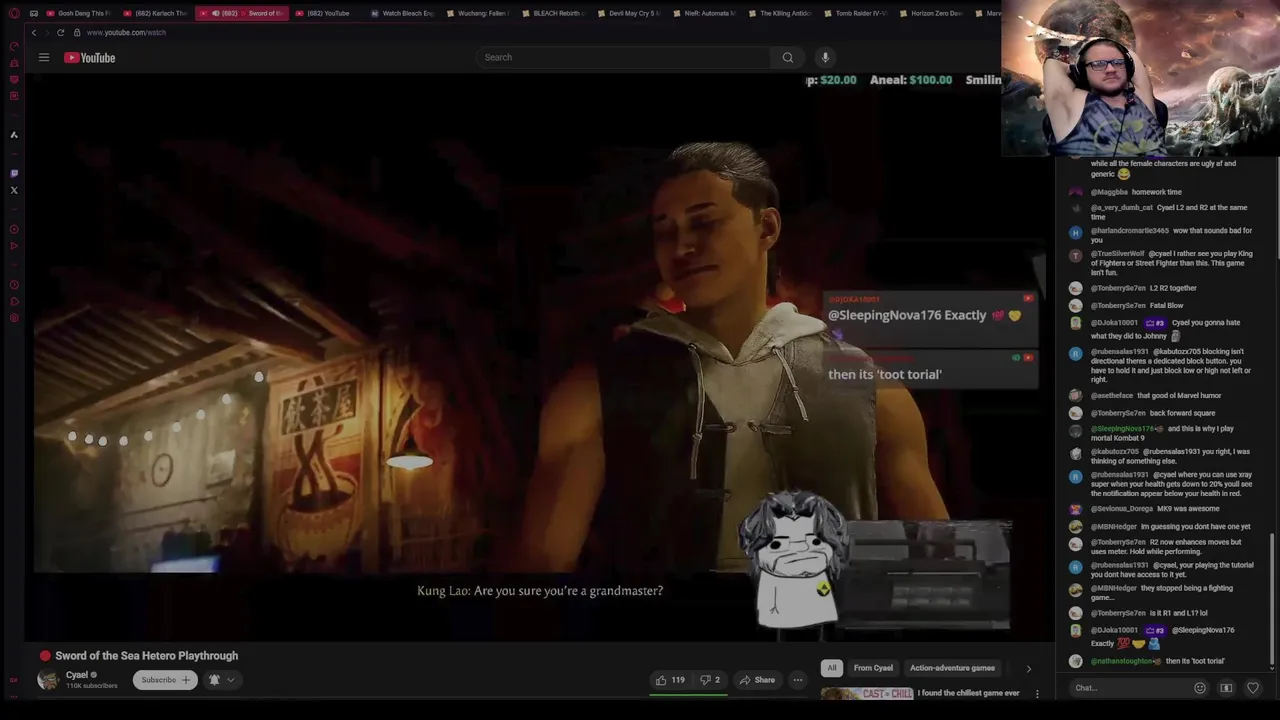
Task: Open the YouTube guide hamburger menu
Action: [44, 58]
